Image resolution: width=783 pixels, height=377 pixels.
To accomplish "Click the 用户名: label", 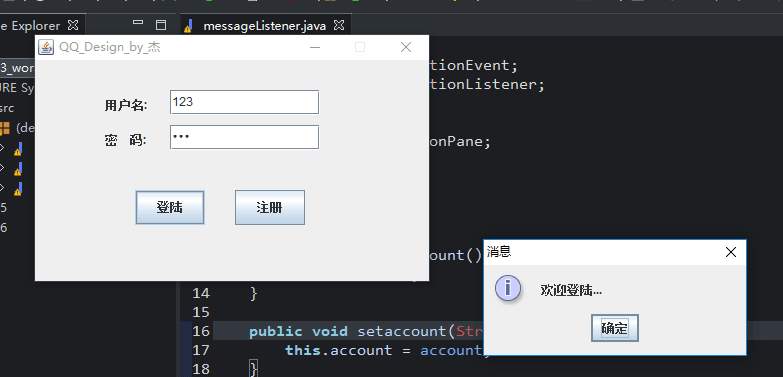I will [126, 105].
